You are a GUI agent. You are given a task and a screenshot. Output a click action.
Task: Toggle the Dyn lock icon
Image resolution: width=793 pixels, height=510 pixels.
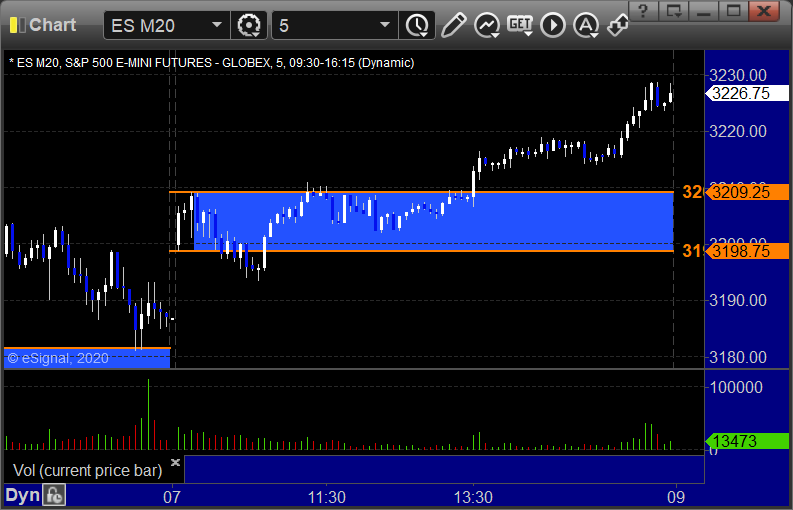[x=54, y=495]
